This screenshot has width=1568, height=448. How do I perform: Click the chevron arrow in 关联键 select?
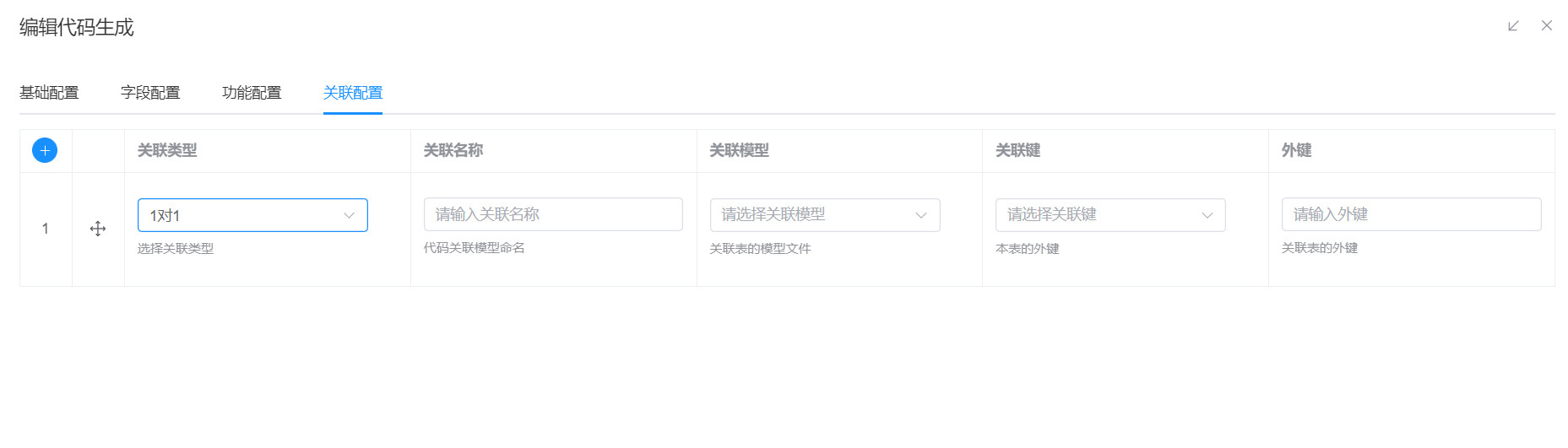[1207, 215]
